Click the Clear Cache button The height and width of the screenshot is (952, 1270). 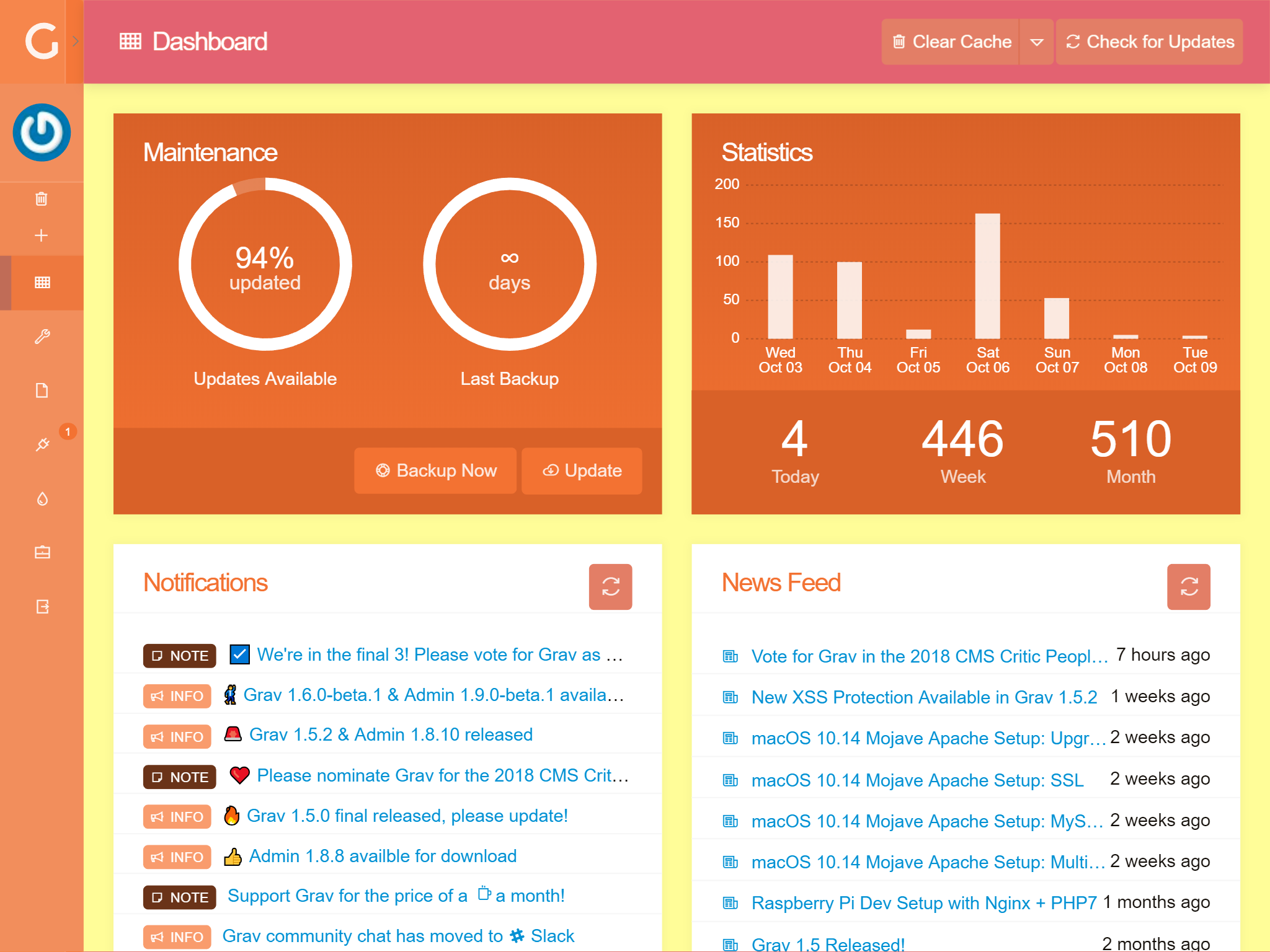tap(951, 42)
